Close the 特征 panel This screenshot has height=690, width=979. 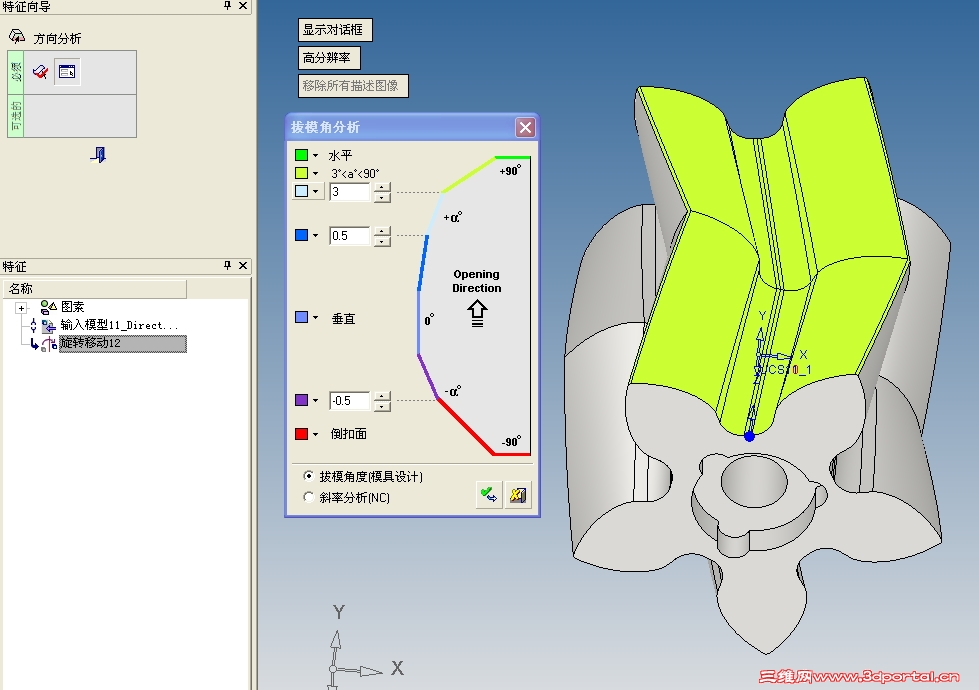click(243, 265)
